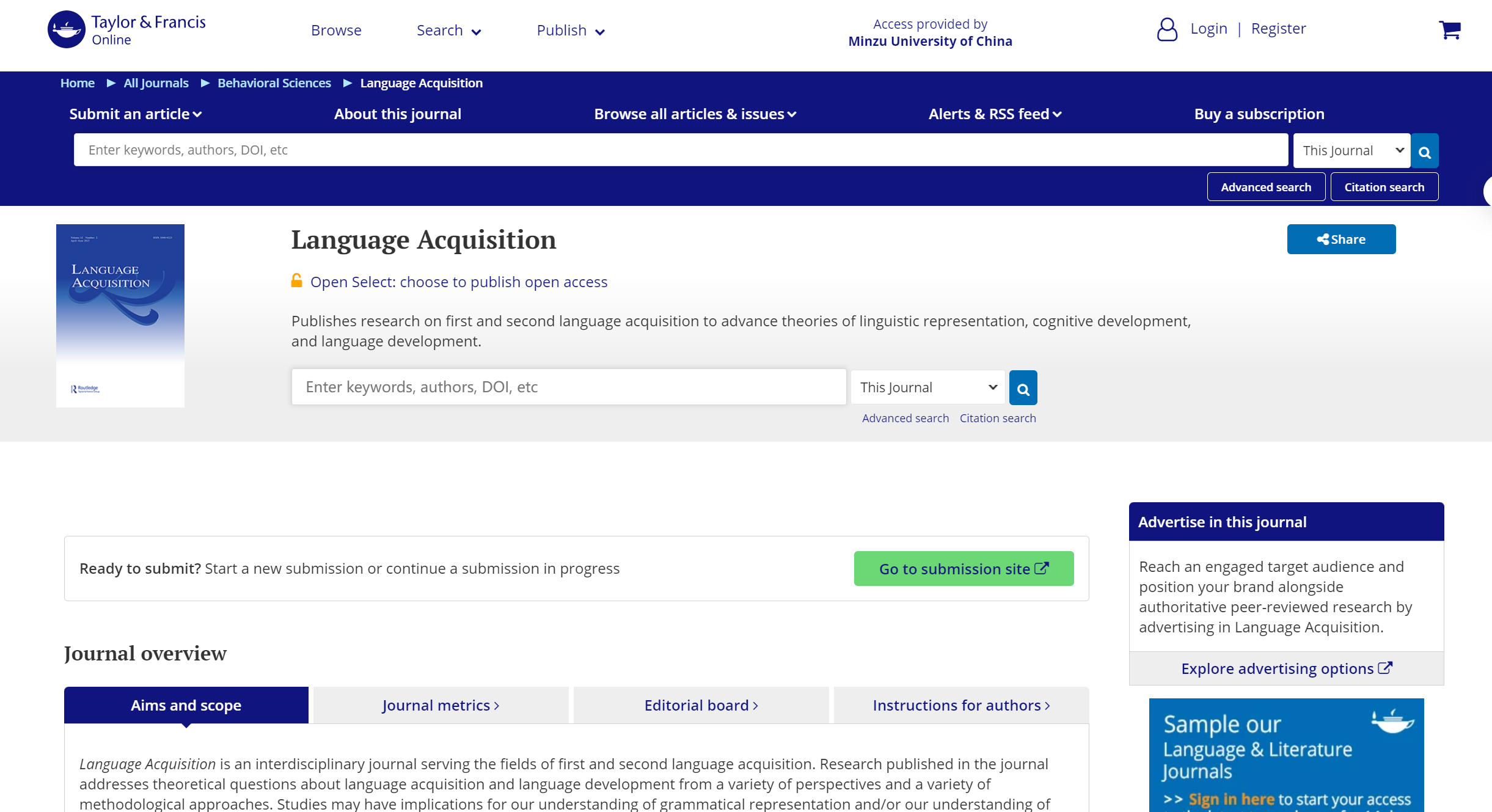
Task: Click the search magnifier in blue header bar
Action: tap(1425, 151)
